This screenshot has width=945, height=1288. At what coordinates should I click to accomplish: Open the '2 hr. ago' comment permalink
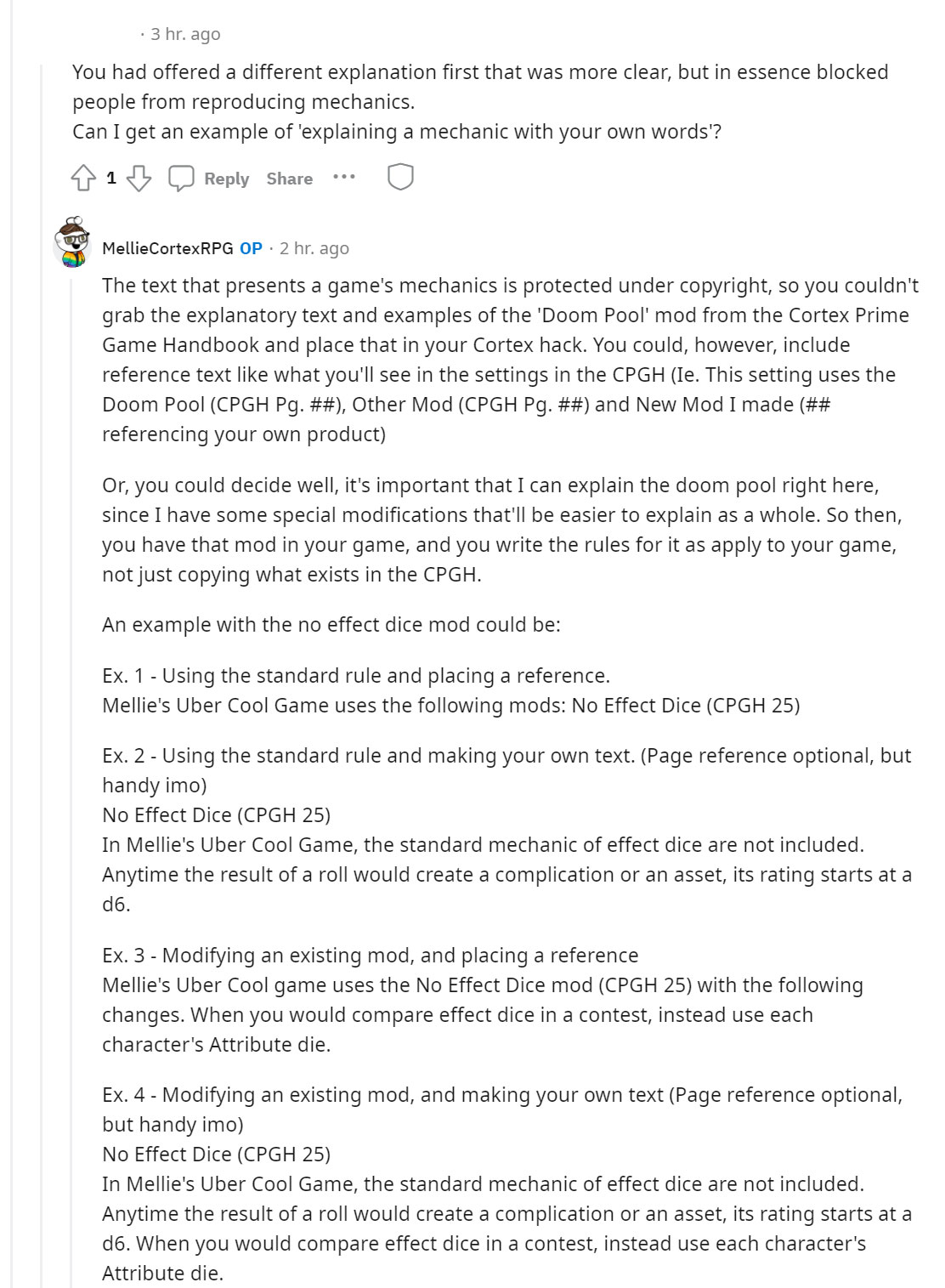pos(314,248)
